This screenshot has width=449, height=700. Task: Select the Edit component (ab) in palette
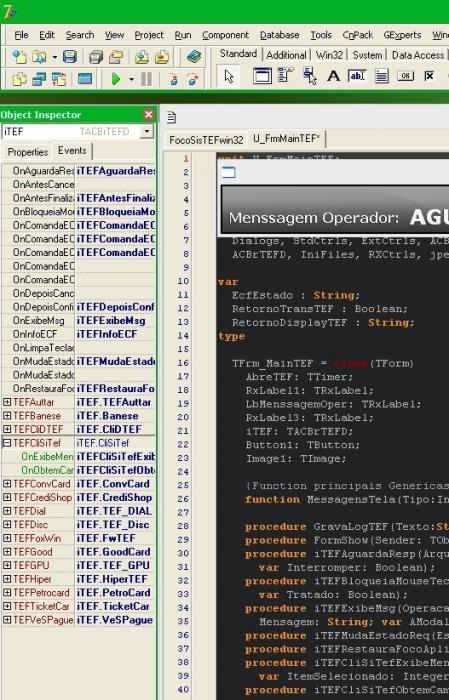[x=357, y=76]
